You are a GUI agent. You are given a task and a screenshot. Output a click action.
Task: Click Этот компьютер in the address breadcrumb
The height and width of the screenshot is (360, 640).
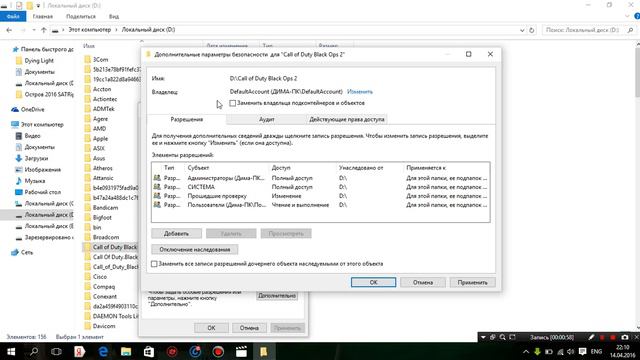click(89, 30)
